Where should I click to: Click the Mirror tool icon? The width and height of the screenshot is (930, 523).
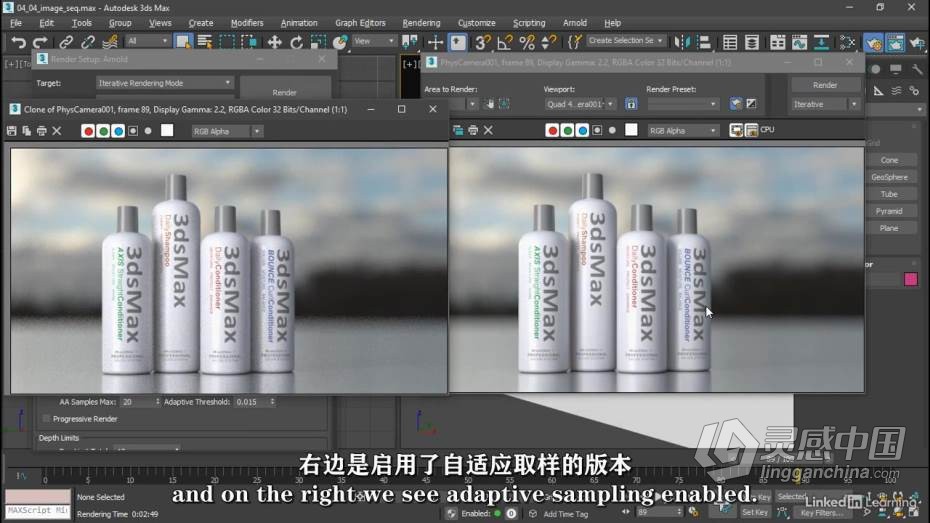coord(682,42)
